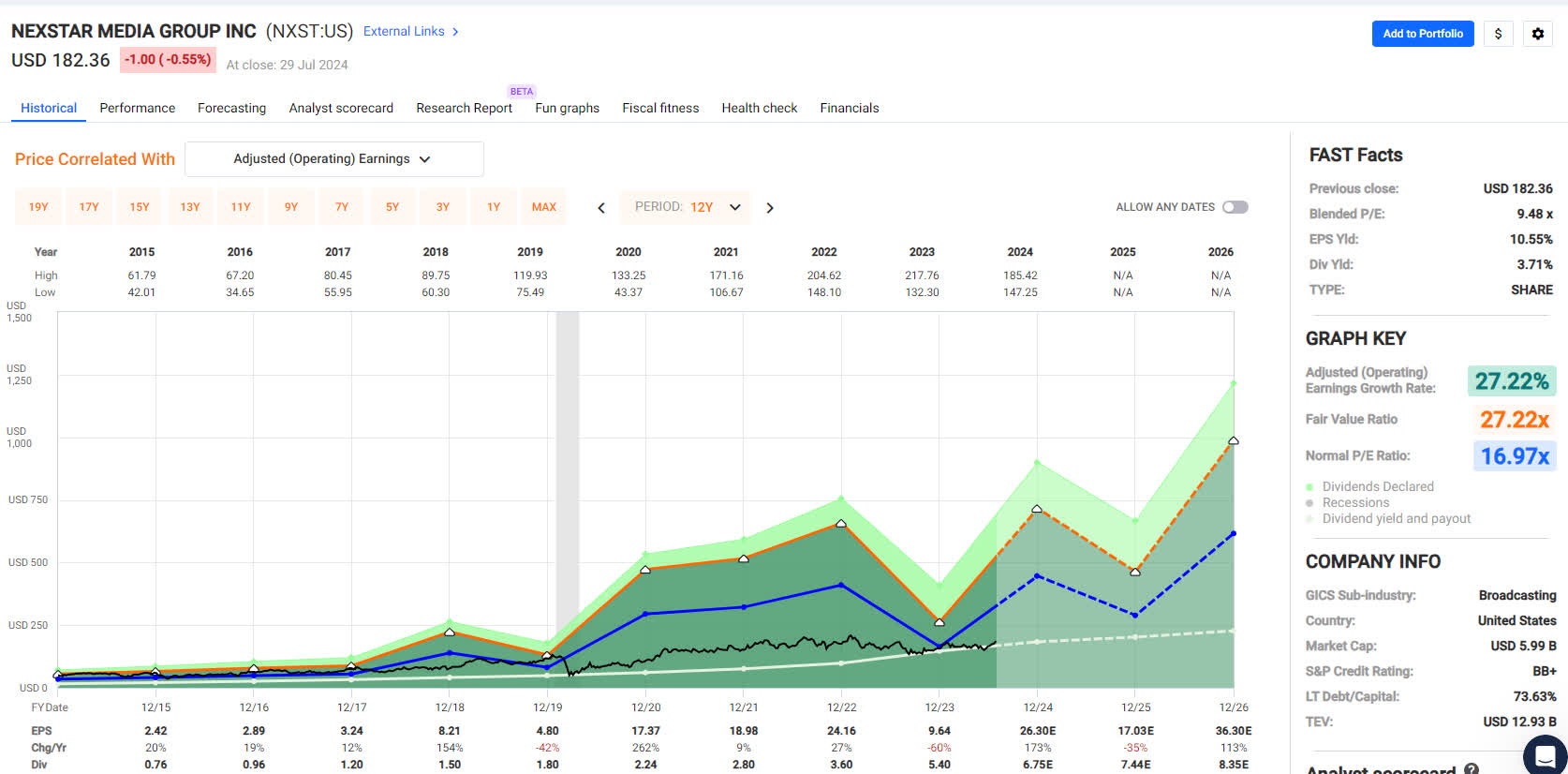
Task: Click the orange 27.22x Fair Value Ratio
Action: coord(1515,419)
